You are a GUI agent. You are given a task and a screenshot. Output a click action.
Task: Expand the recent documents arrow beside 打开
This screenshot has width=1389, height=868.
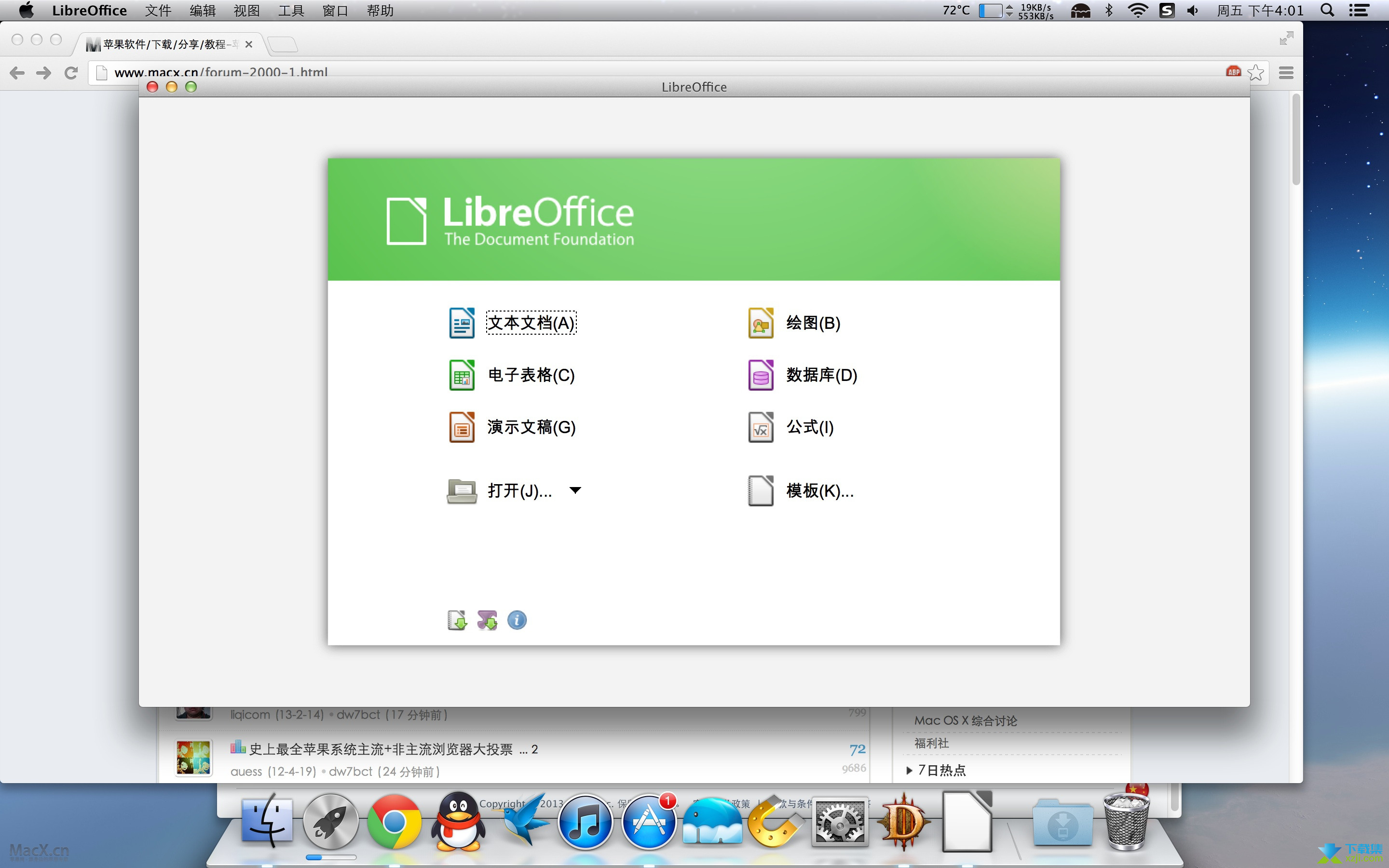575,490
